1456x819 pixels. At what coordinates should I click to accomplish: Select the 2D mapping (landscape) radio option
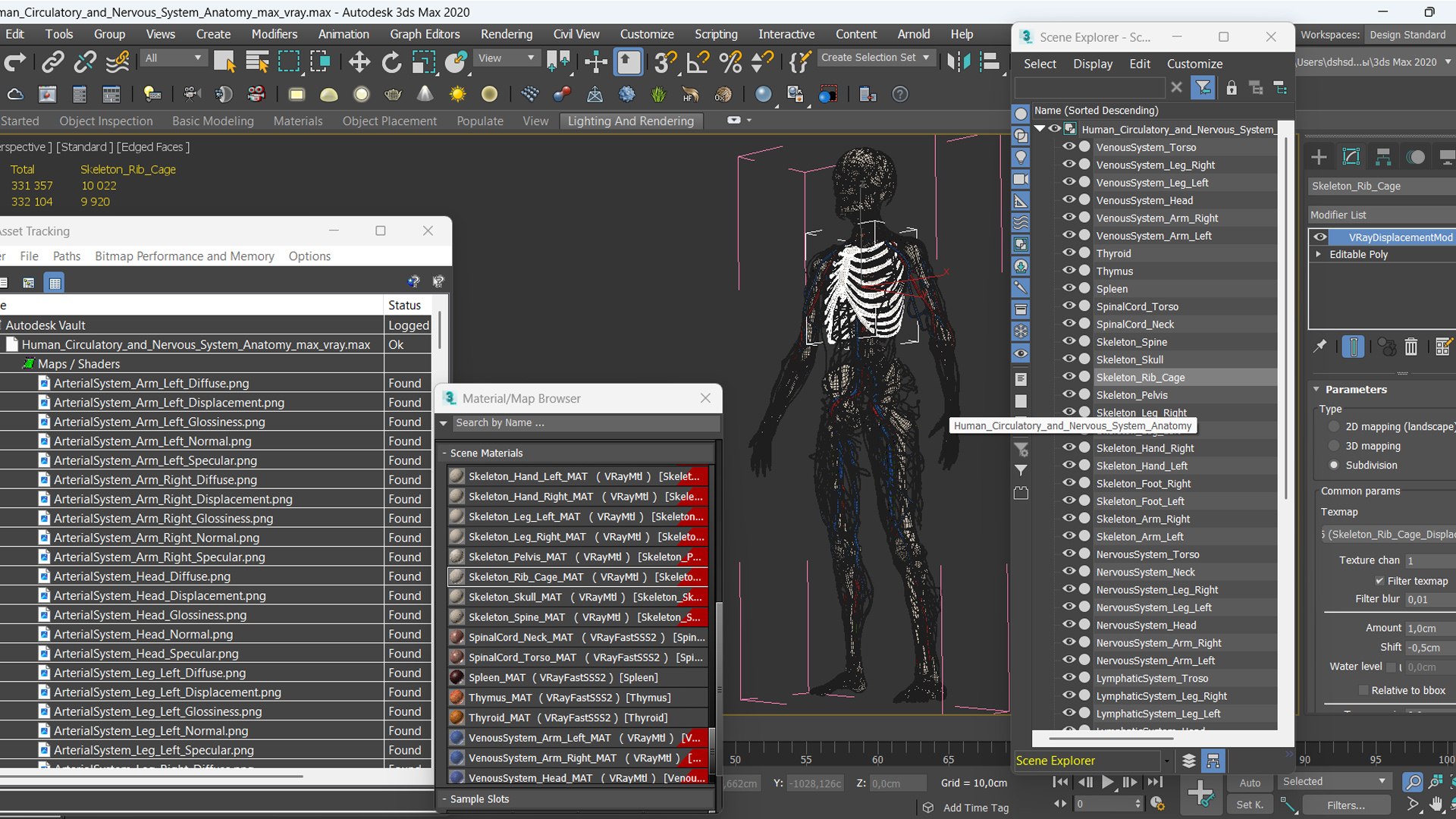pyautogui.click(x=1334, y=427)
